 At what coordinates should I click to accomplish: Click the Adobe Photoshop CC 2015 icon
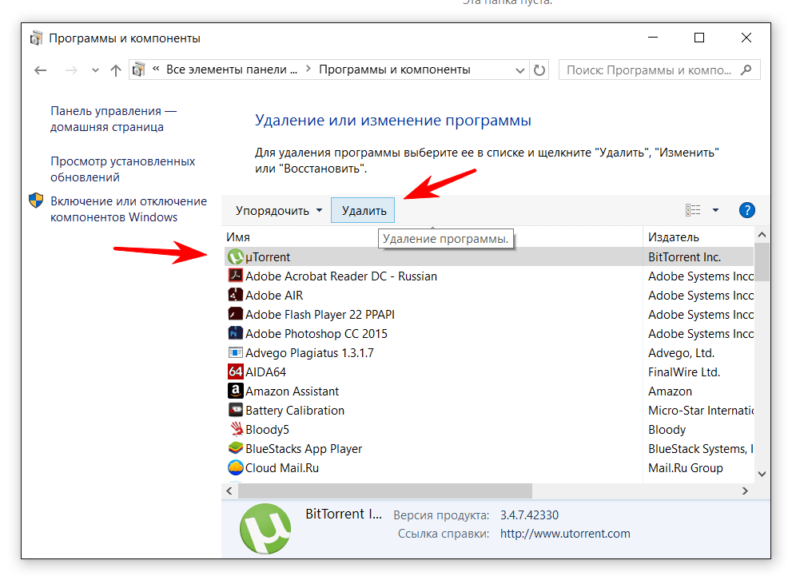(235, 333)
